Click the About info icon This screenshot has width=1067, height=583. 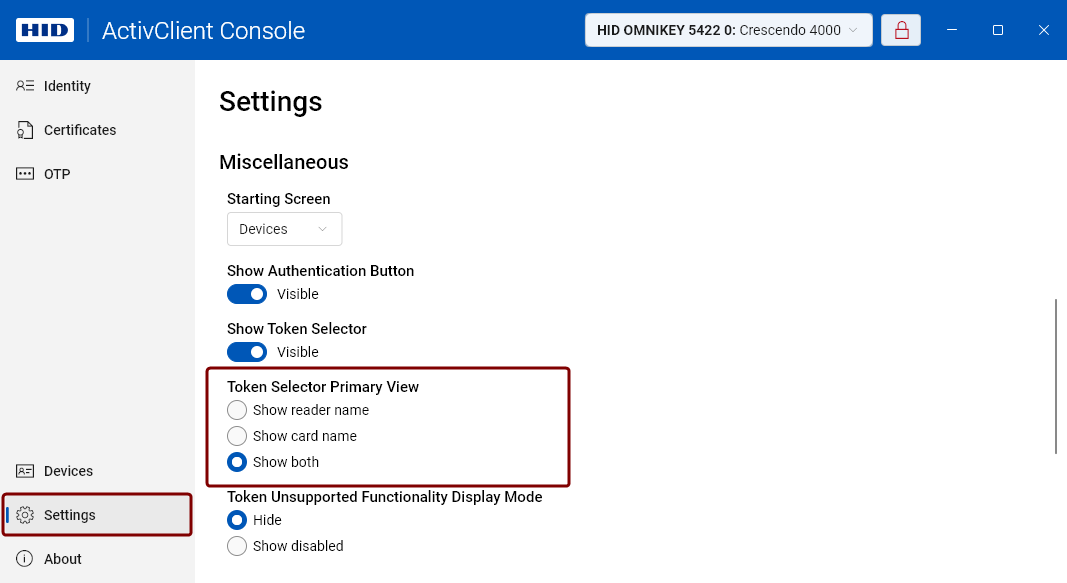tap(25, 559)
